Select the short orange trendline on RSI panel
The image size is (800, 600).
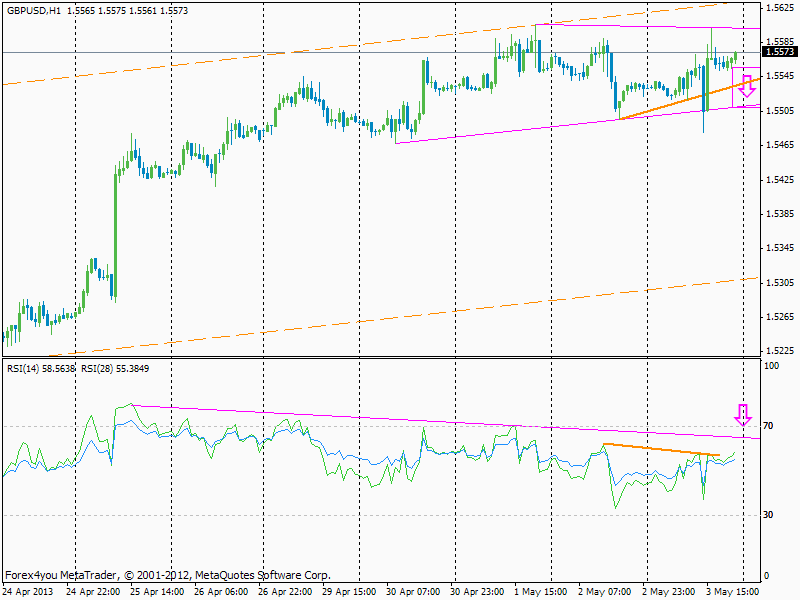pos(661,449)
